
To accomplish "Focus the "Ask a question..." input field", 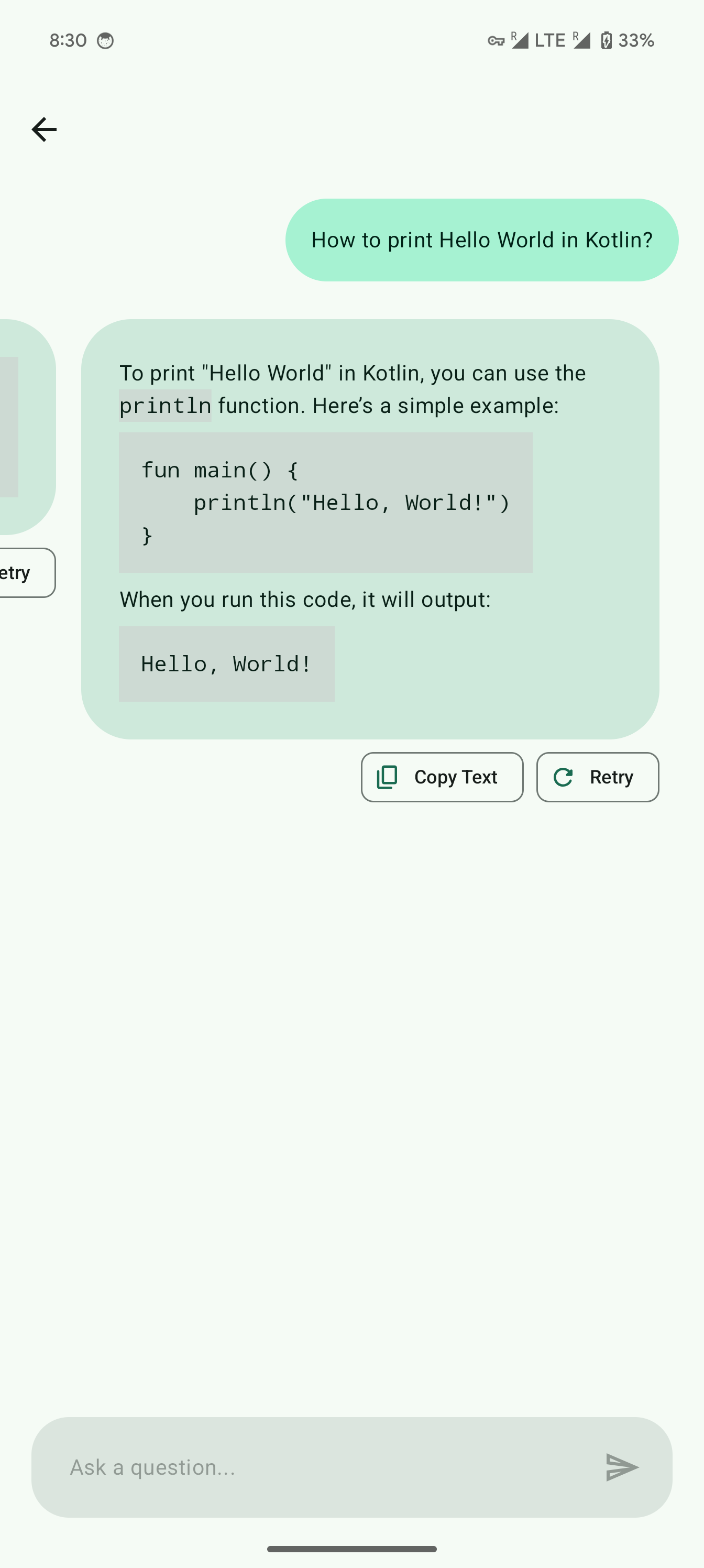I will pyautogui.click(x=328, y=1467).
